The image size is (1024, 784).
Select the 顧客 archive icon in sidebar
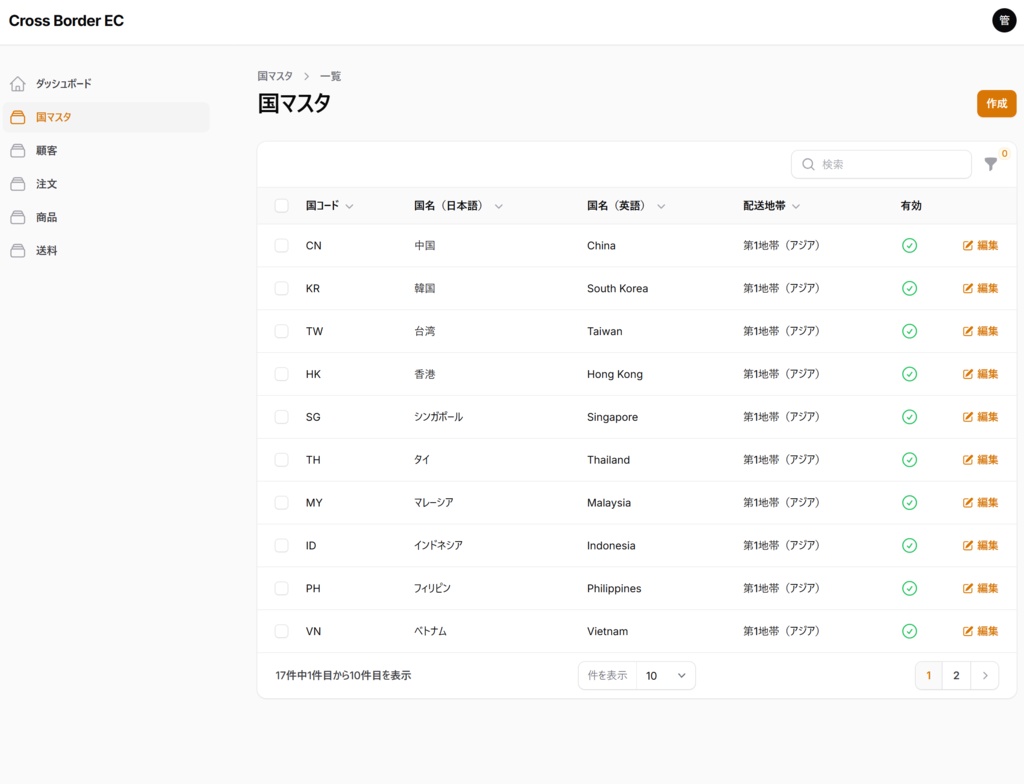click(17, 150)
